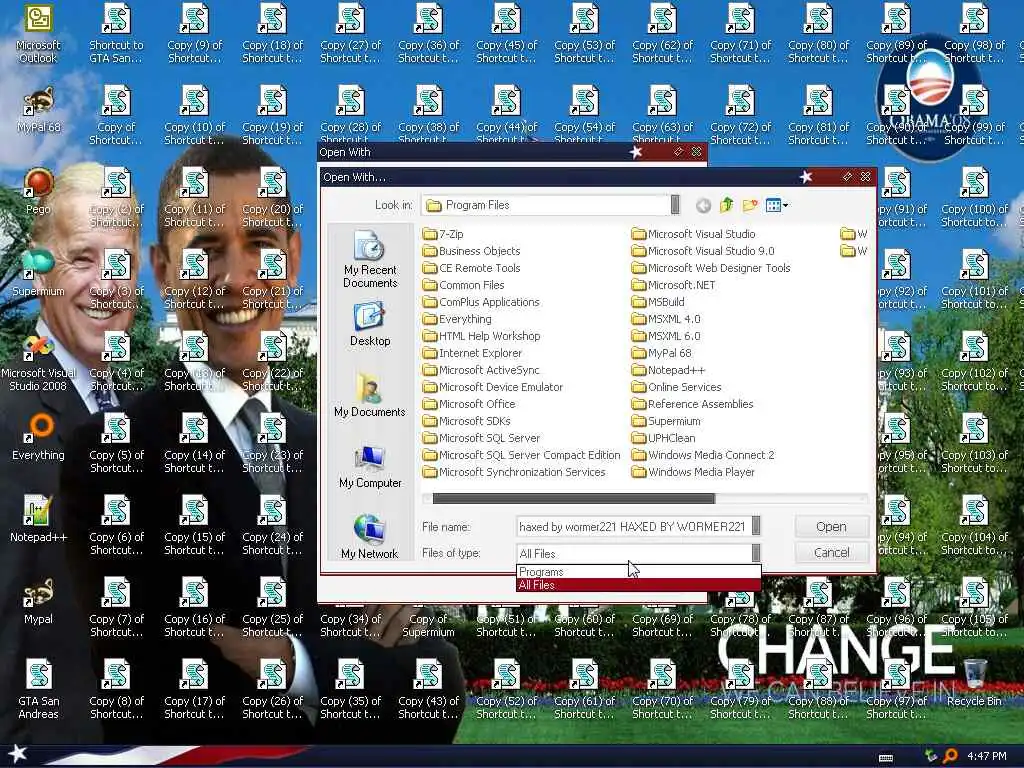Select Supermium desktop shortcut
Image resolution: width=1024 pixels, height=768 pixels.
pos(38,273)
